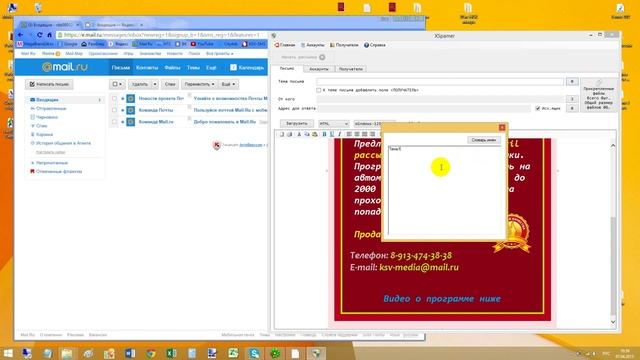The width and height of the screenshot is (640, 360).
Task: Open Аккаунты in XSpamer top toolbar
Action: click(312, 45)
